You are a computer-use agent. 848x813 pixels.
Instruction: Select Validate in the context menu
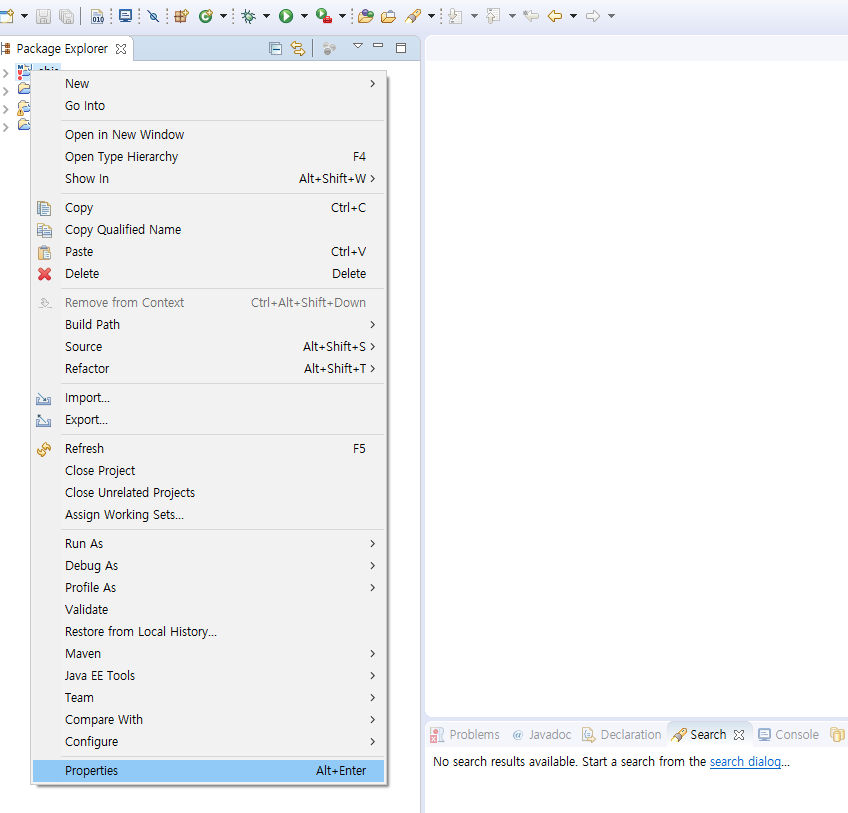(208, 610)
